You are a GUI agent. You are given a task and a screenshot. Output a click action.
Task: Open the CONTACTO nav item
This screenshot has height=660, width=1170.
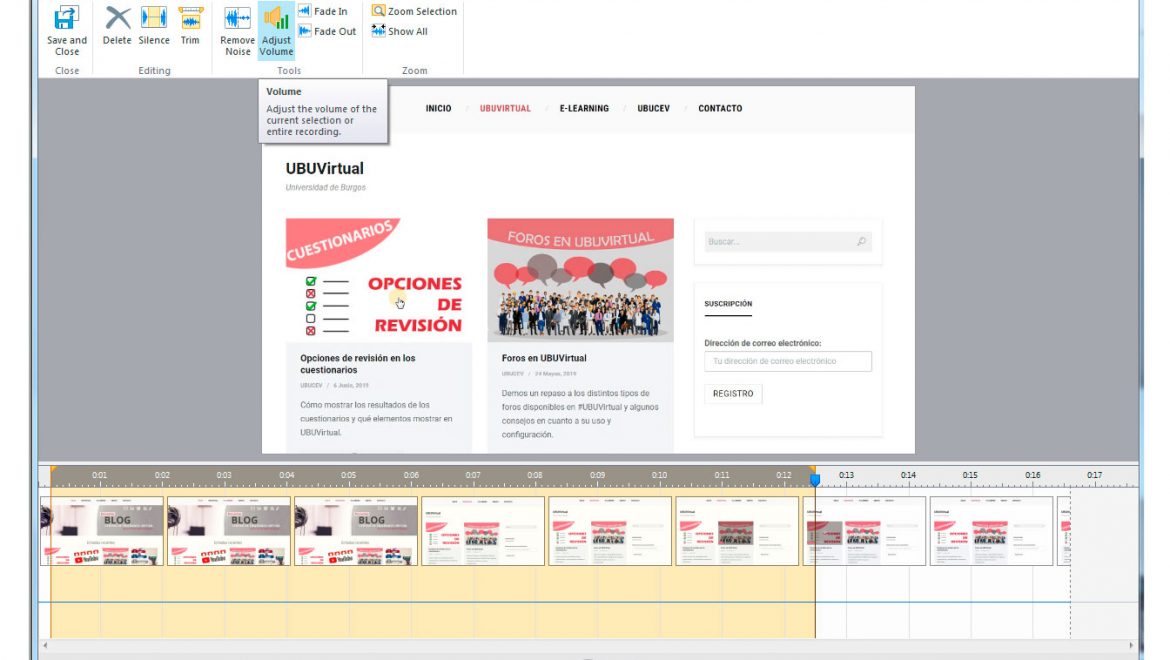[x=720, y=108]
